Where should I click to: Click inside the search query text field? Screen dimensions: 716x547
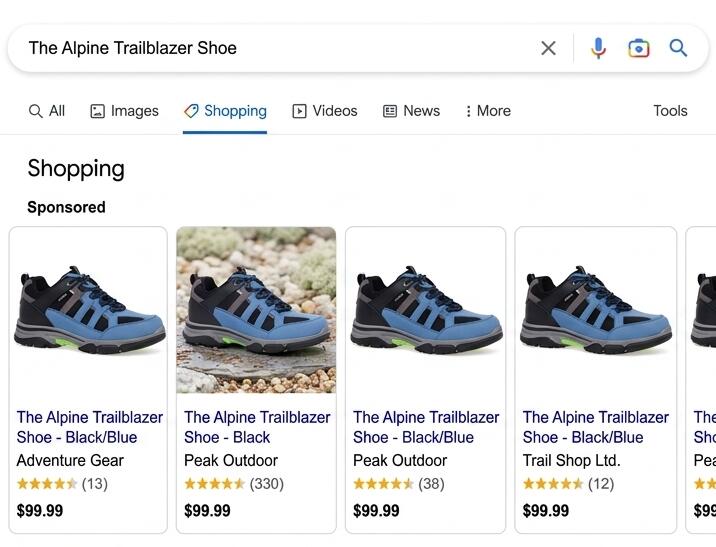pyautogui.click(x=274, y=48)
